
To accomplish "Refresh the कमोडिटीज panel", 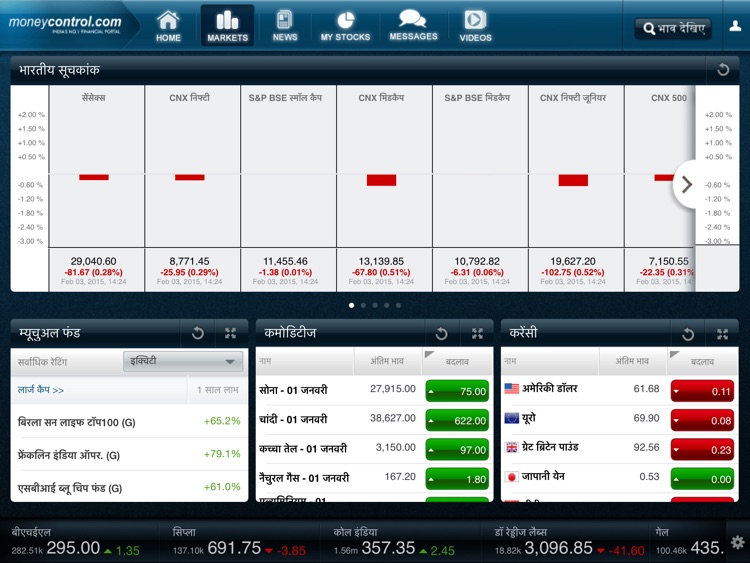I will coord(442,333).
